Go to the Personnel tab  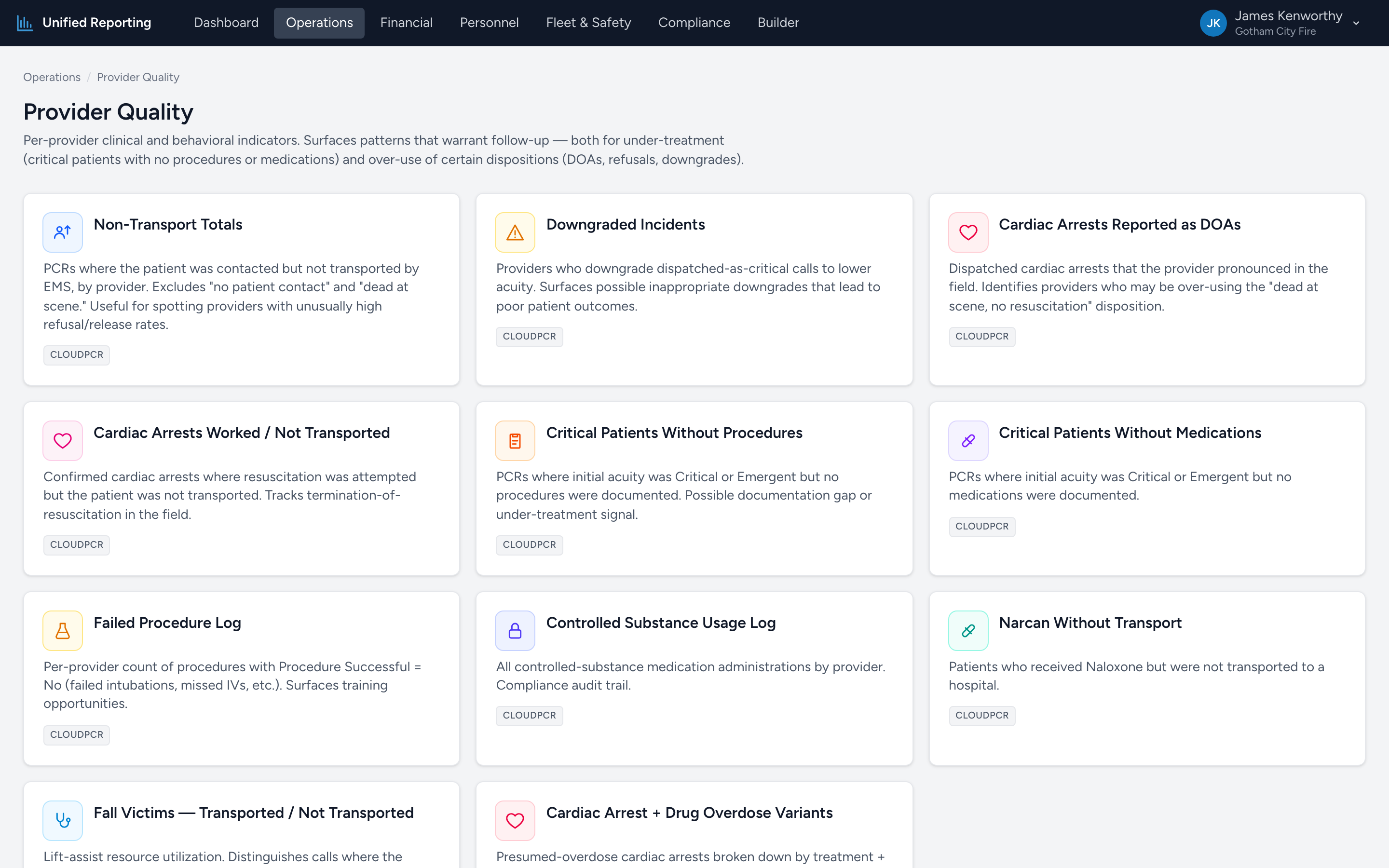click(x=489, y=23)
